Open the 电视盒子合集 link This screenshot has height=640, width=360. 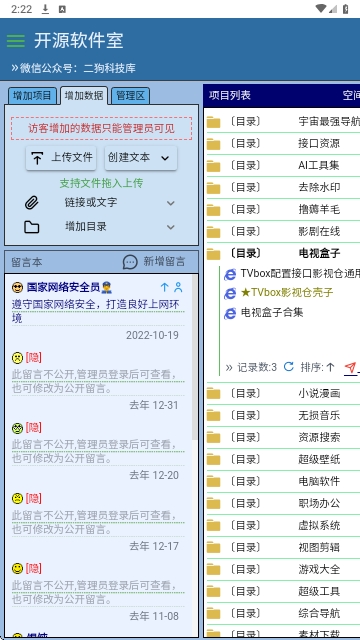[272, 313]
